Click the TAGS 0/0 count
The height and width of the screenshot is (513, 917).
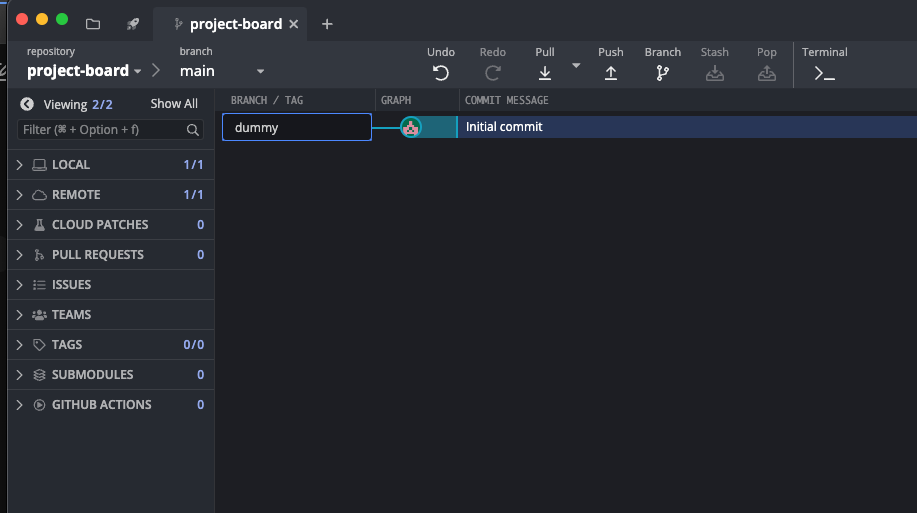[194, 345]
